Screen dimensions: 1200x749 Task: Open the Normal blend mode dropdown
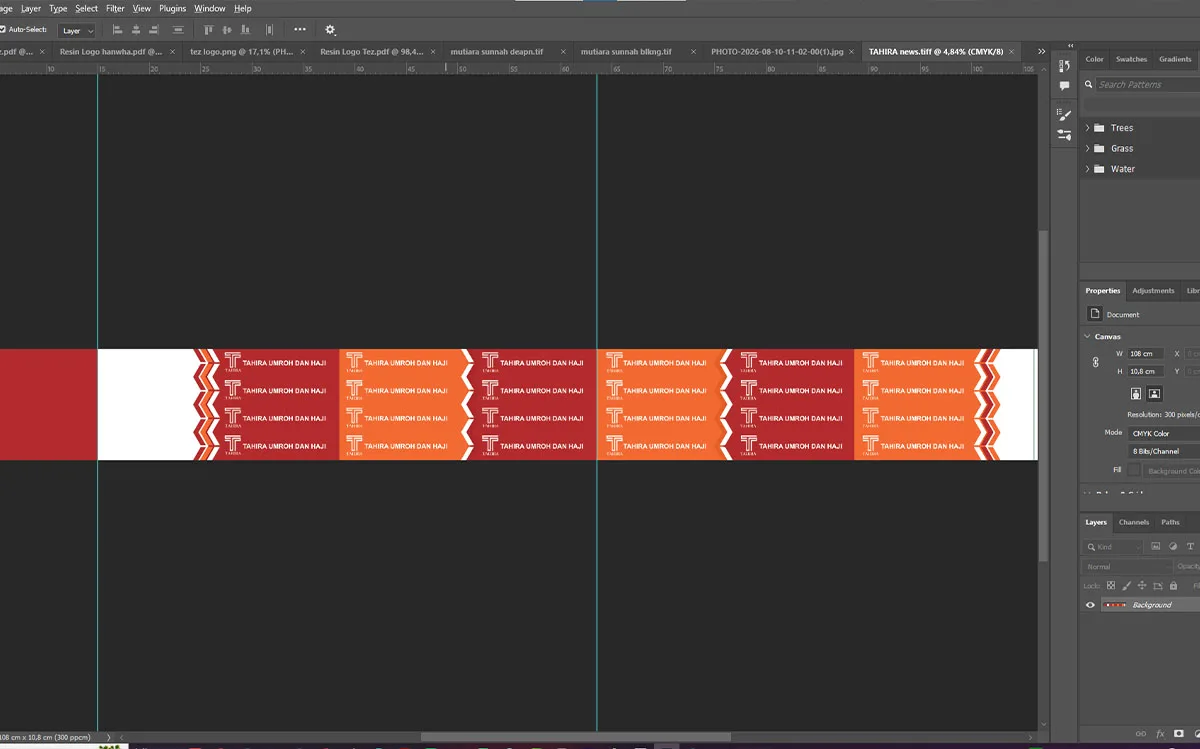click(1128, 566)
